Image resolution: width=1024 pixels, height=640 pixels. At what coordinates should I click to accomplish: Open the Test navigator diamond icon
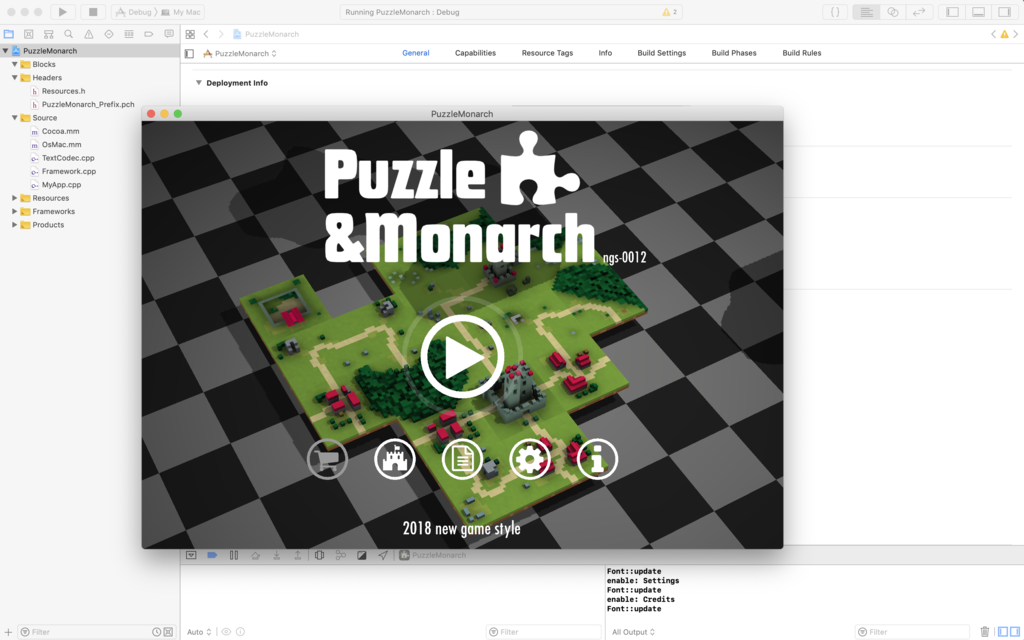pyautogui.click(x=108, y=34)
